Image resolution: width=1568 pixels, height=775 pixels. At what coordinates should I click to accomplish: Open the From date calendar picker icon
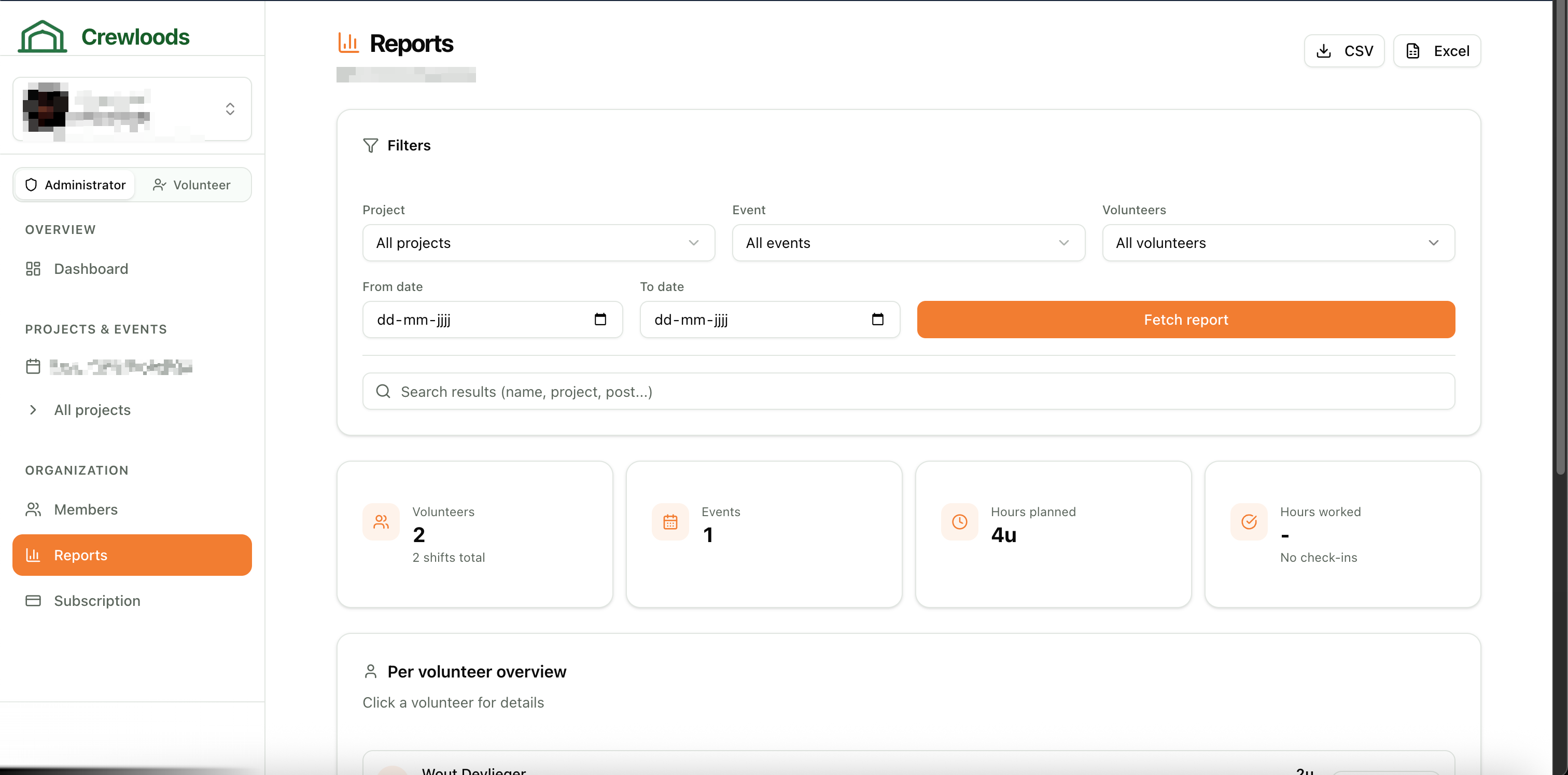[599, 319]
